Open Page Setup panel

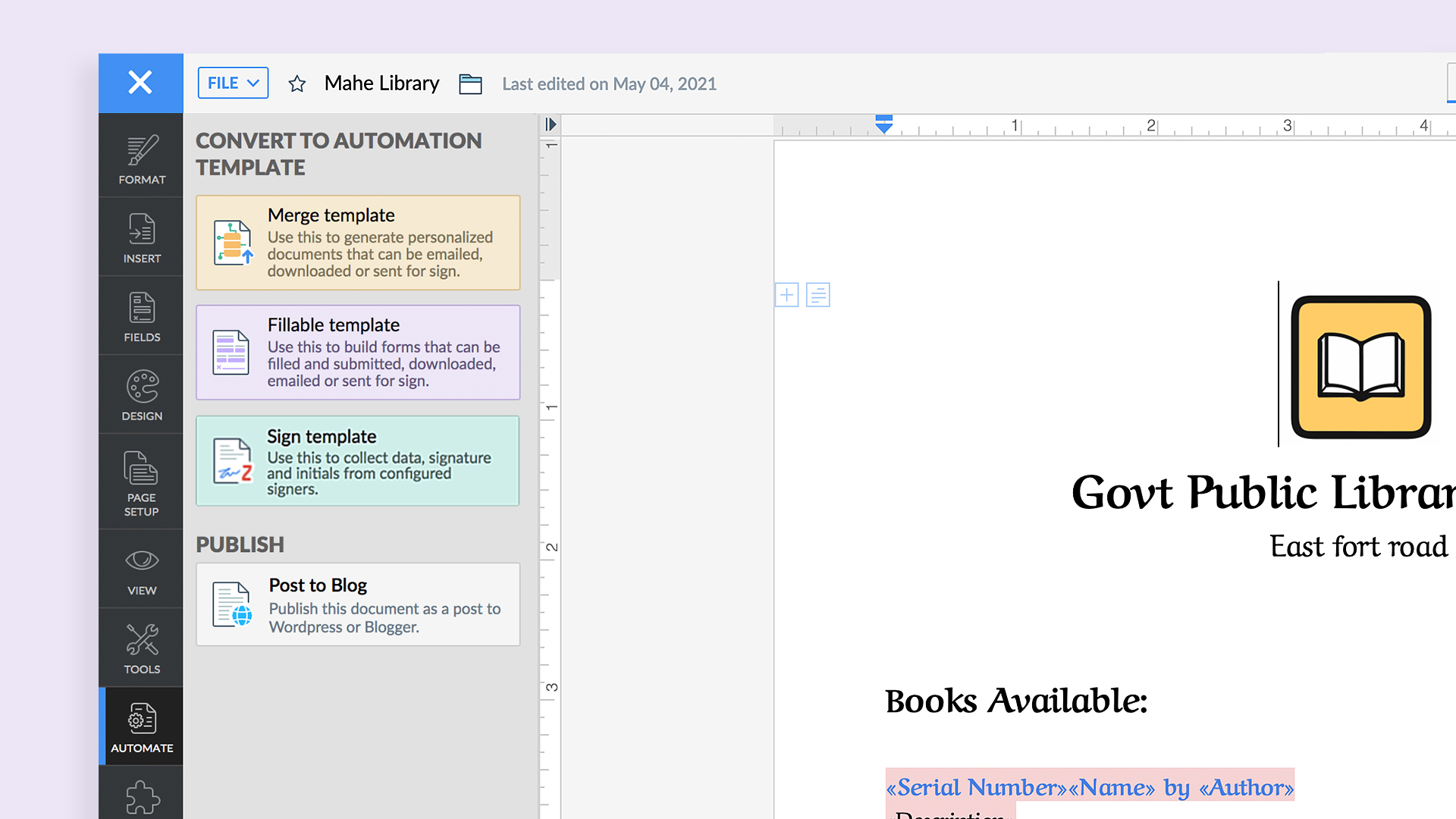click(142, 482)
